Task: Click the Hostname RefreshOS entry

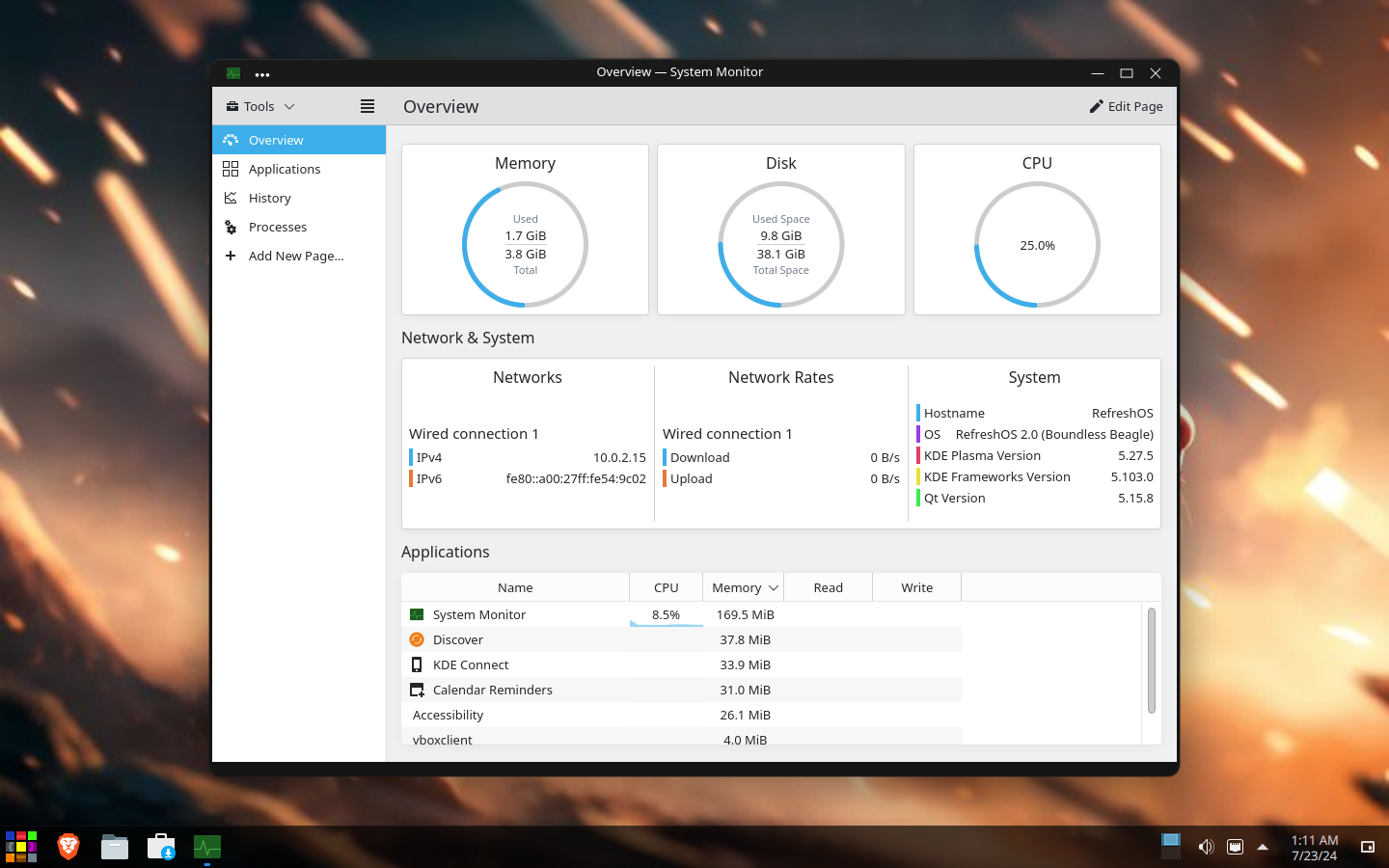Action: [x=1034, y=413]
